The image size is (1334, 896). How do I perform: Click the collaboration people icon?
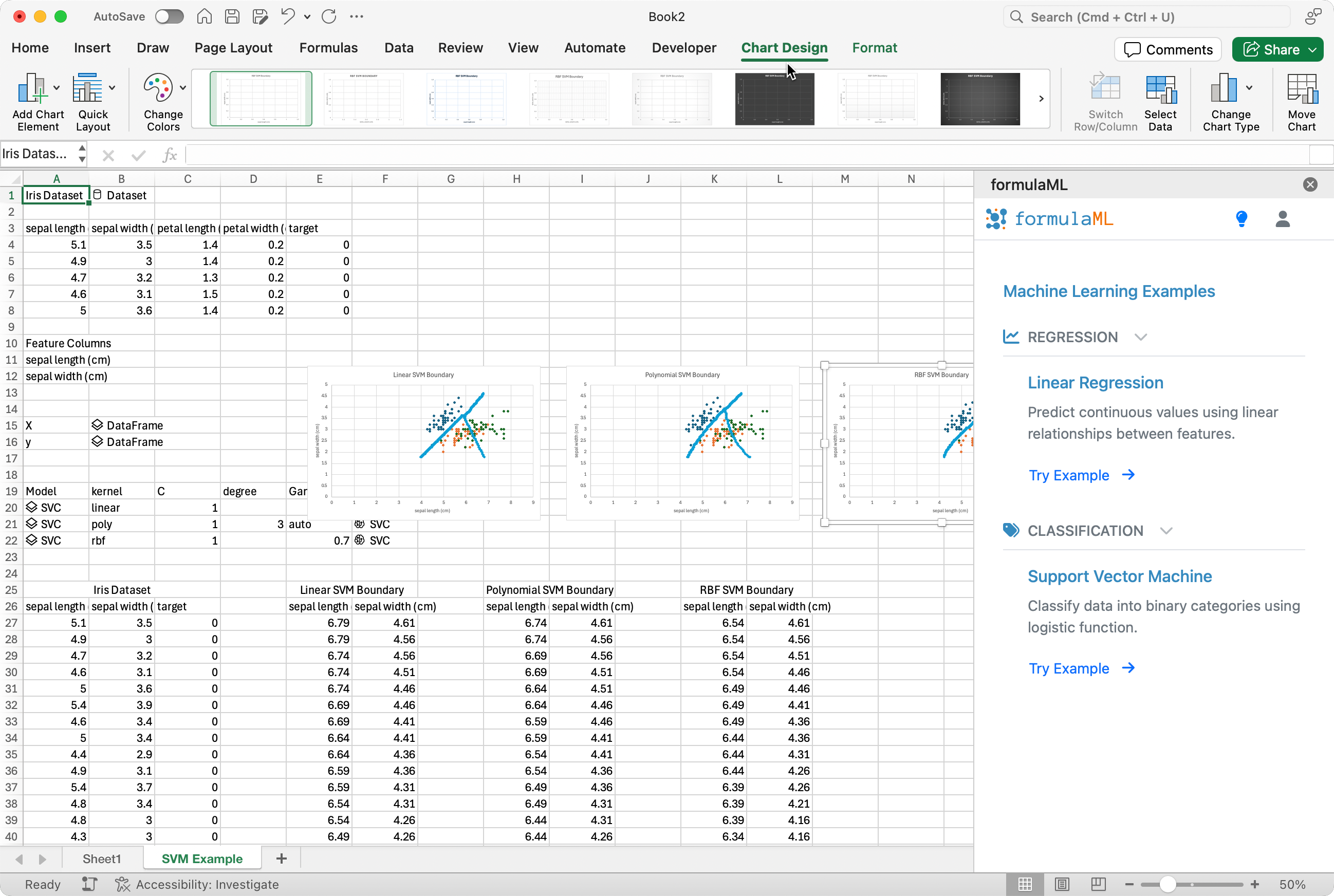[1313, 16]
